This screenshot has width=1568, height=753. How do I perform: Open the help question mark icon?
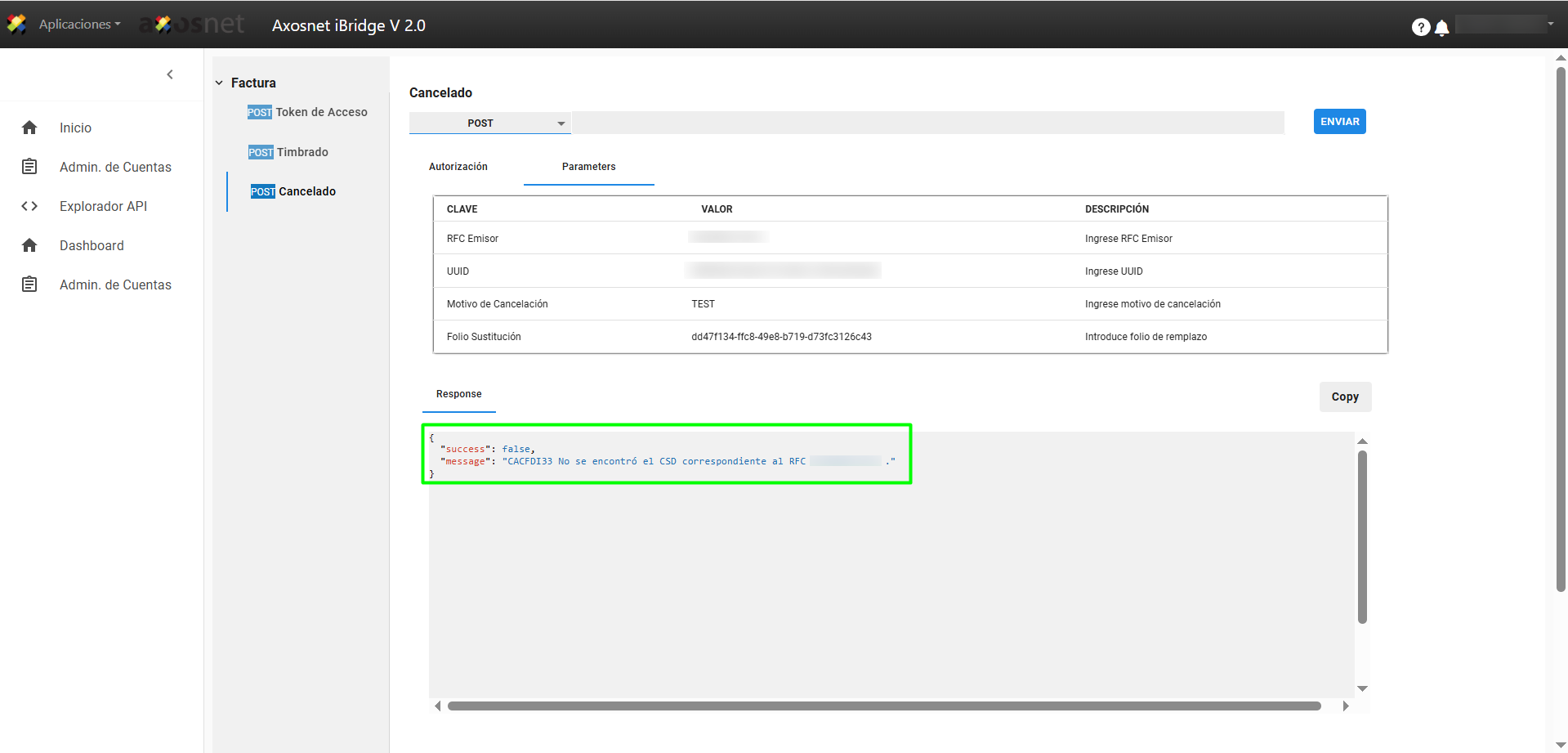tap(1420, 27)
